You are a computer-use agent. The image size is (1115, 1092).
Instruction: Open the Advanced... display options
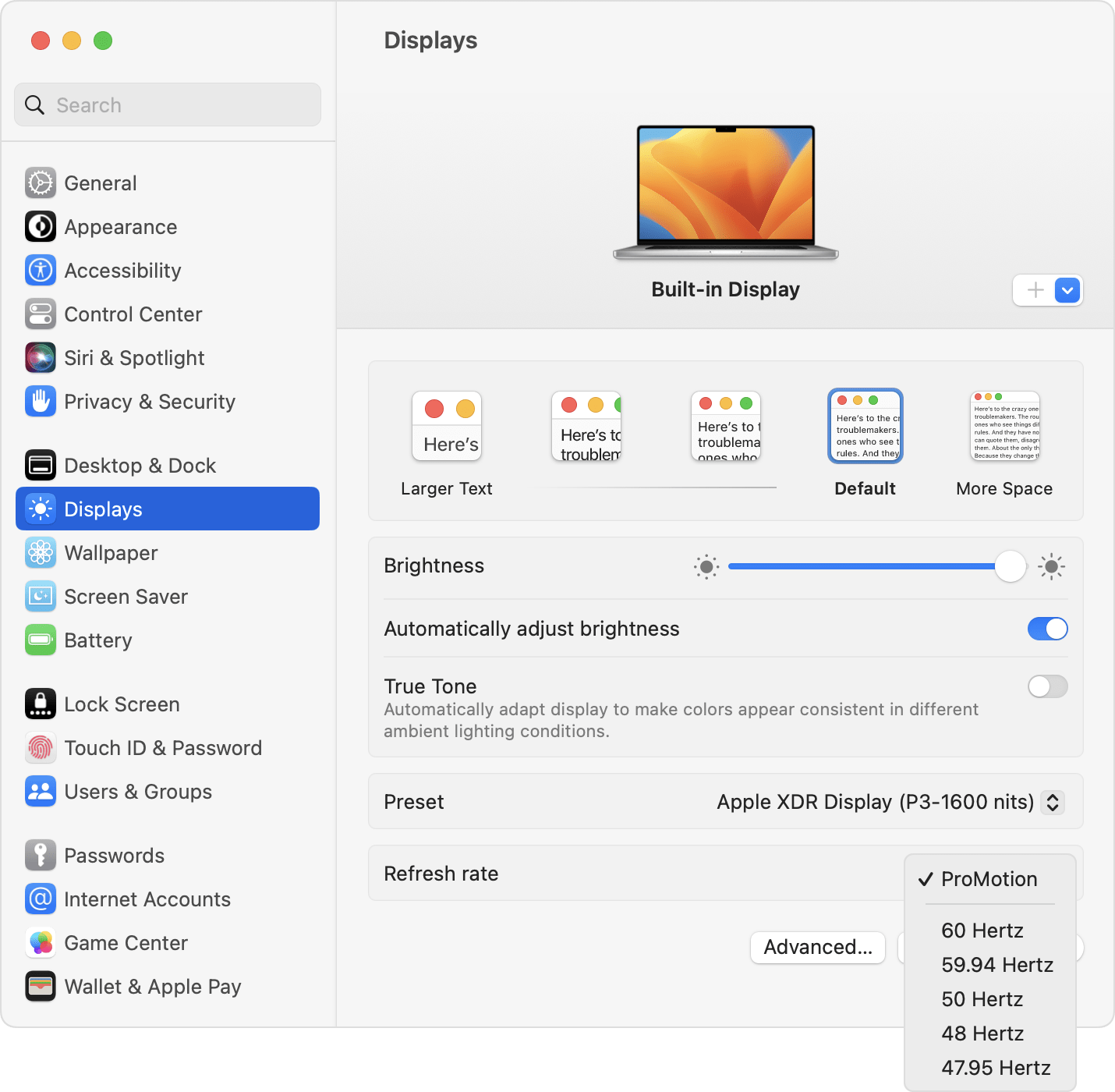[818, 947]
